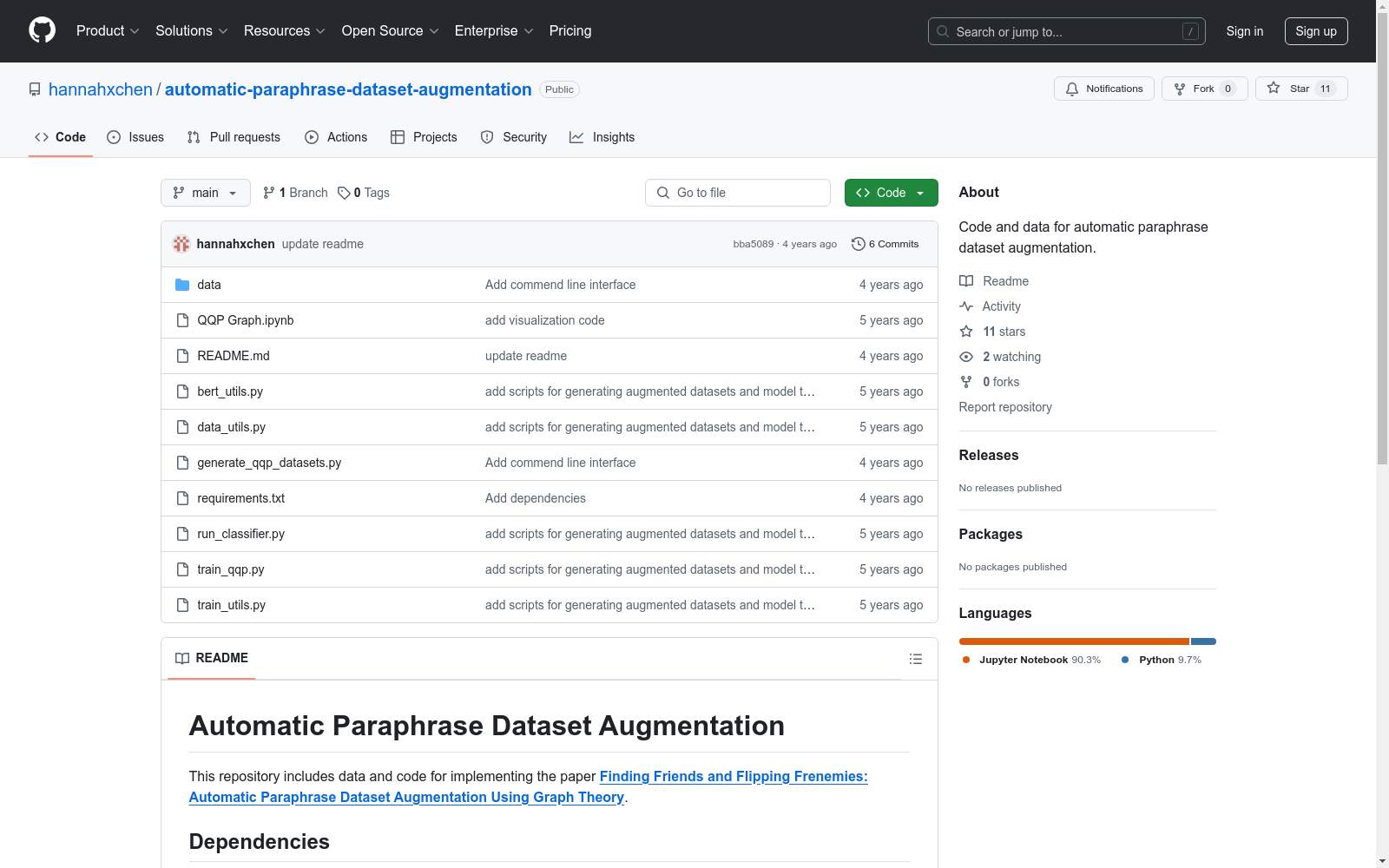The width and height of the screenshot is (1389, 868).
Task: Focus the Go to file search box
Action: (738, 193)
